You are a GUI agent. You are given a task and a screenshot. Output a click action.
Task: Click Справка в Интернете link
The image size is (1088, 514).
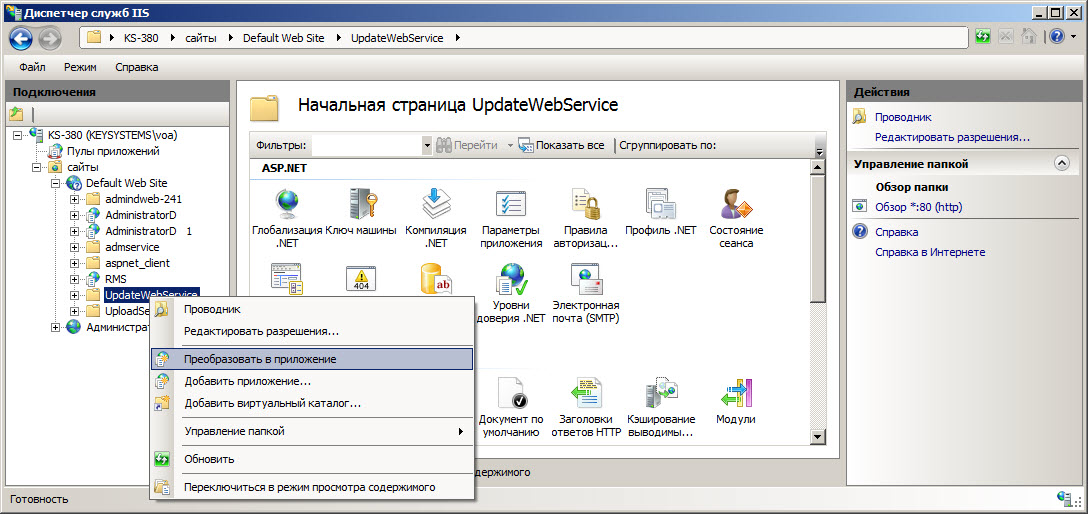pyautogui.click(x=930, y=252)
